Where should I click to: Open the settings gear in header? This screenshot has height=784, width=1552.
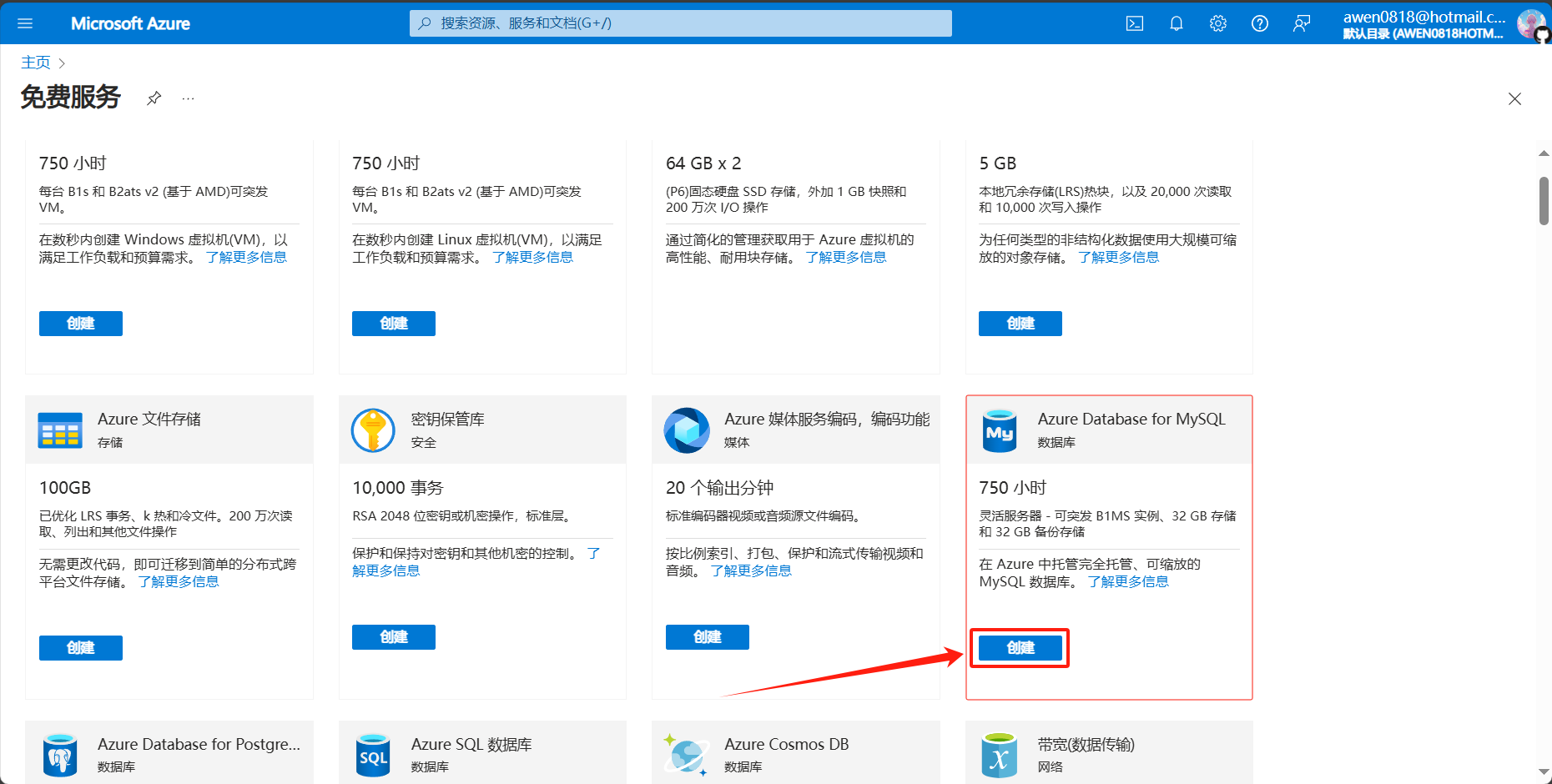coord(1218,23)
